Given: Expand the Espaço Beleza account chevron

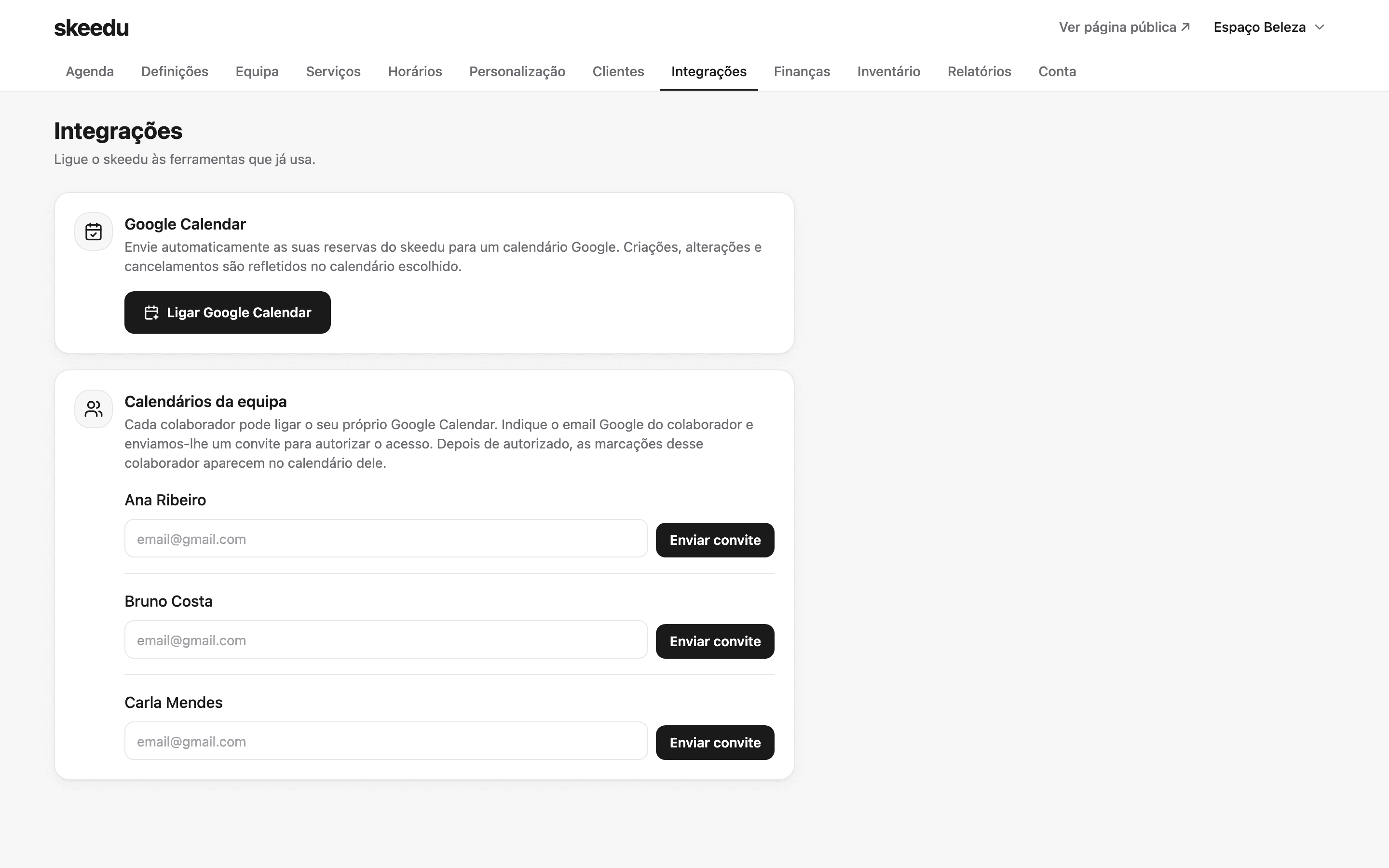Looking at the screenshot, I should point(1320,27).
